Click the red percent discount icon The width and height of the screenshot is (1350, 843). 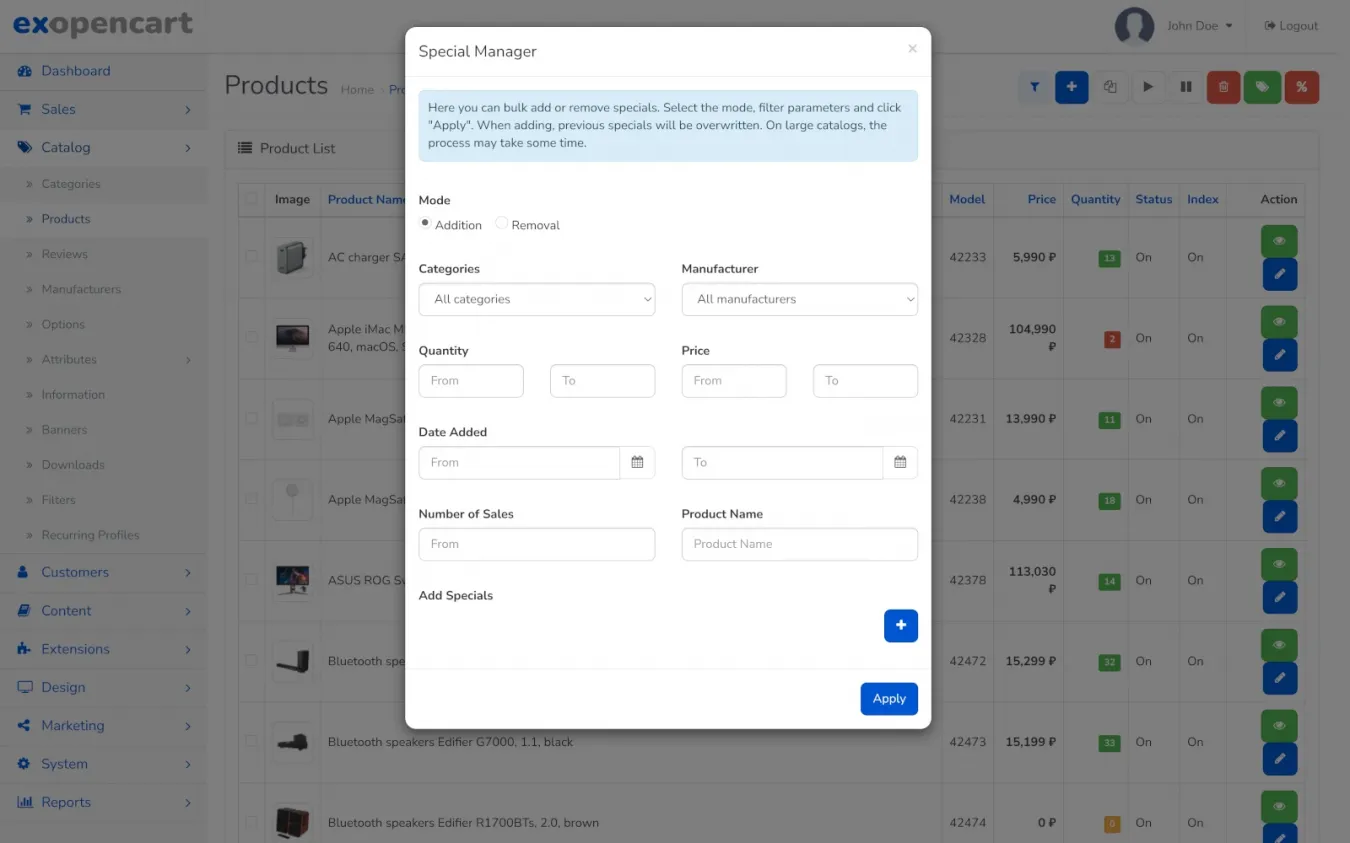[1301, 87]
